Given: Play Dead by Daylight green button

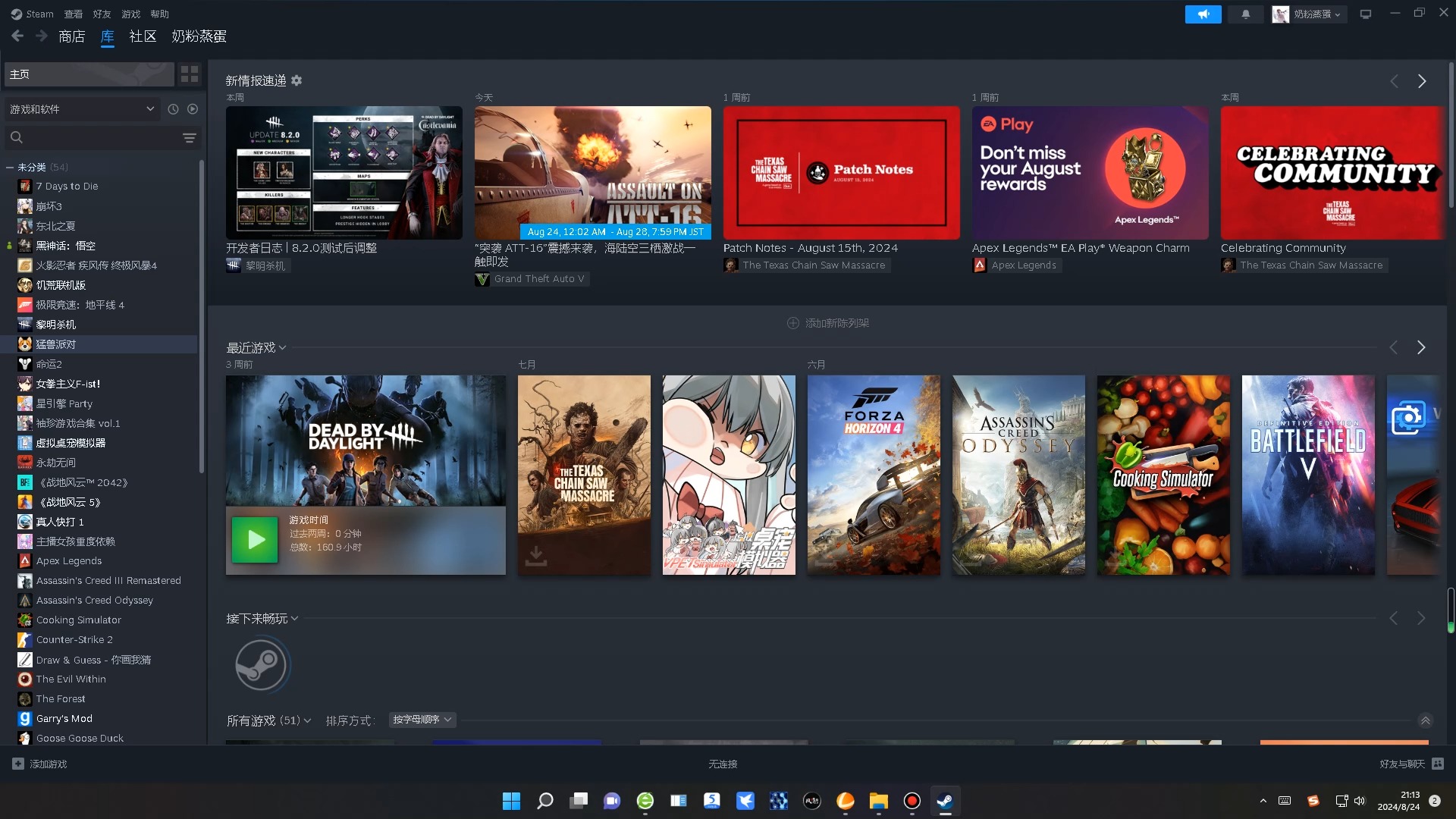Looking at the screenshot, I should [254, 539].
